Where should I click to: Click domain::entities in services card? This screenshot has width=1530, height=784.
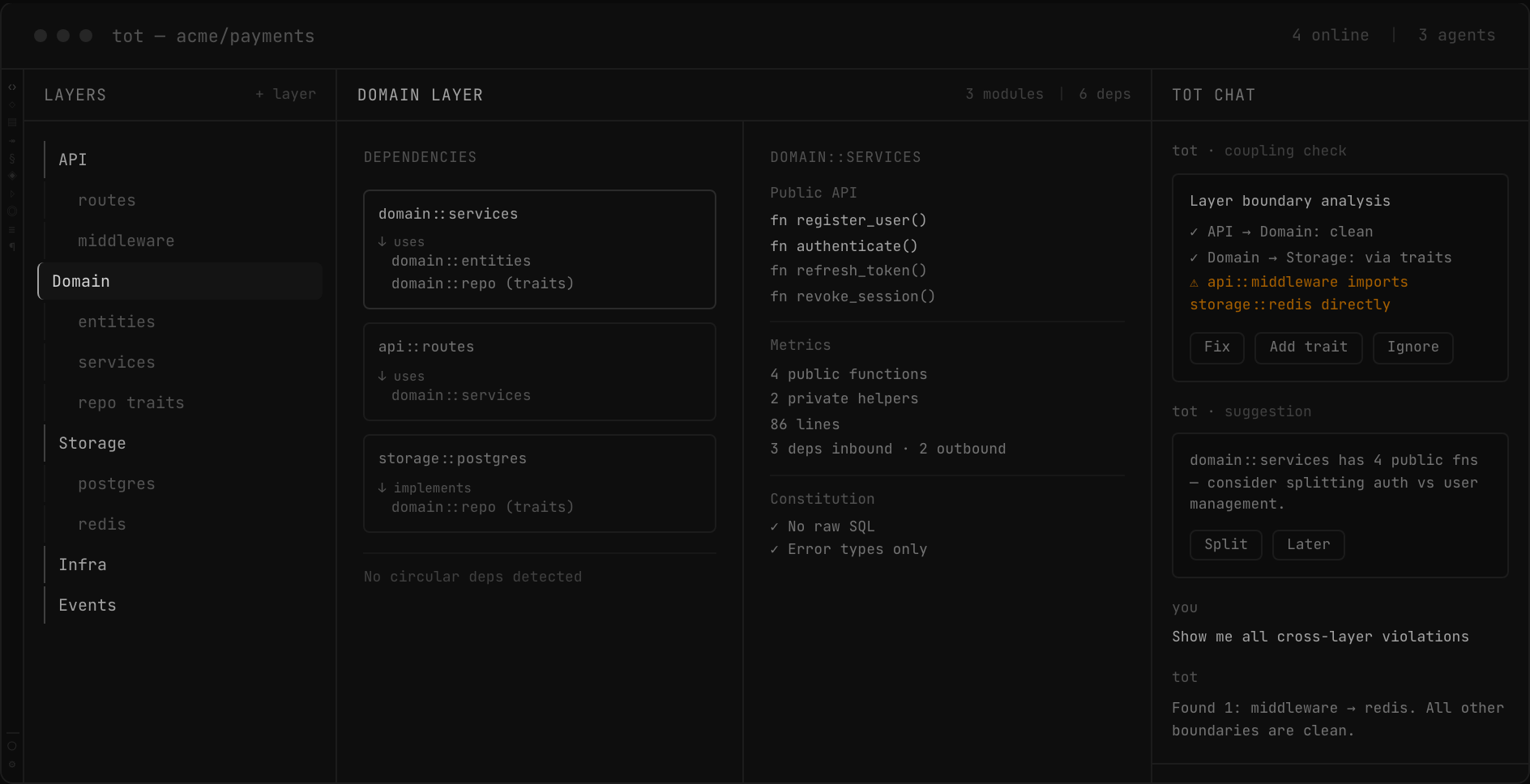(x=461, y=261)
